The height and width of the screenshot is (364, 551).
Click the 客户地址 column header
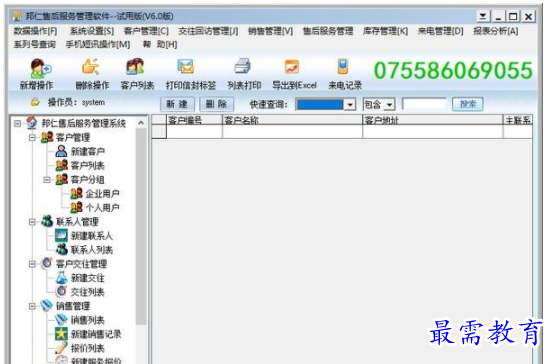click(433, 120)
